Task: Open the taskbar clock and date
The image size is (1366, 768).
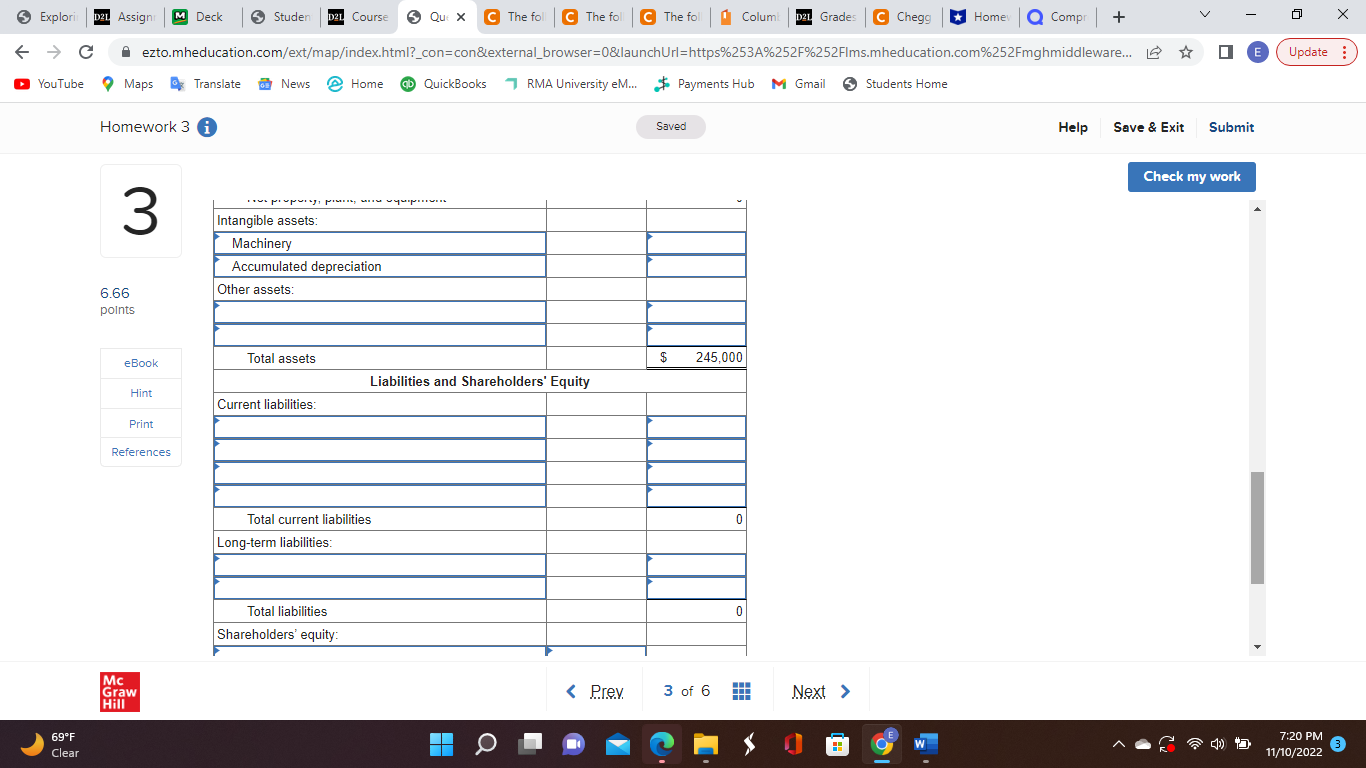Action: pyautogui.click(x=1293, y=744)
